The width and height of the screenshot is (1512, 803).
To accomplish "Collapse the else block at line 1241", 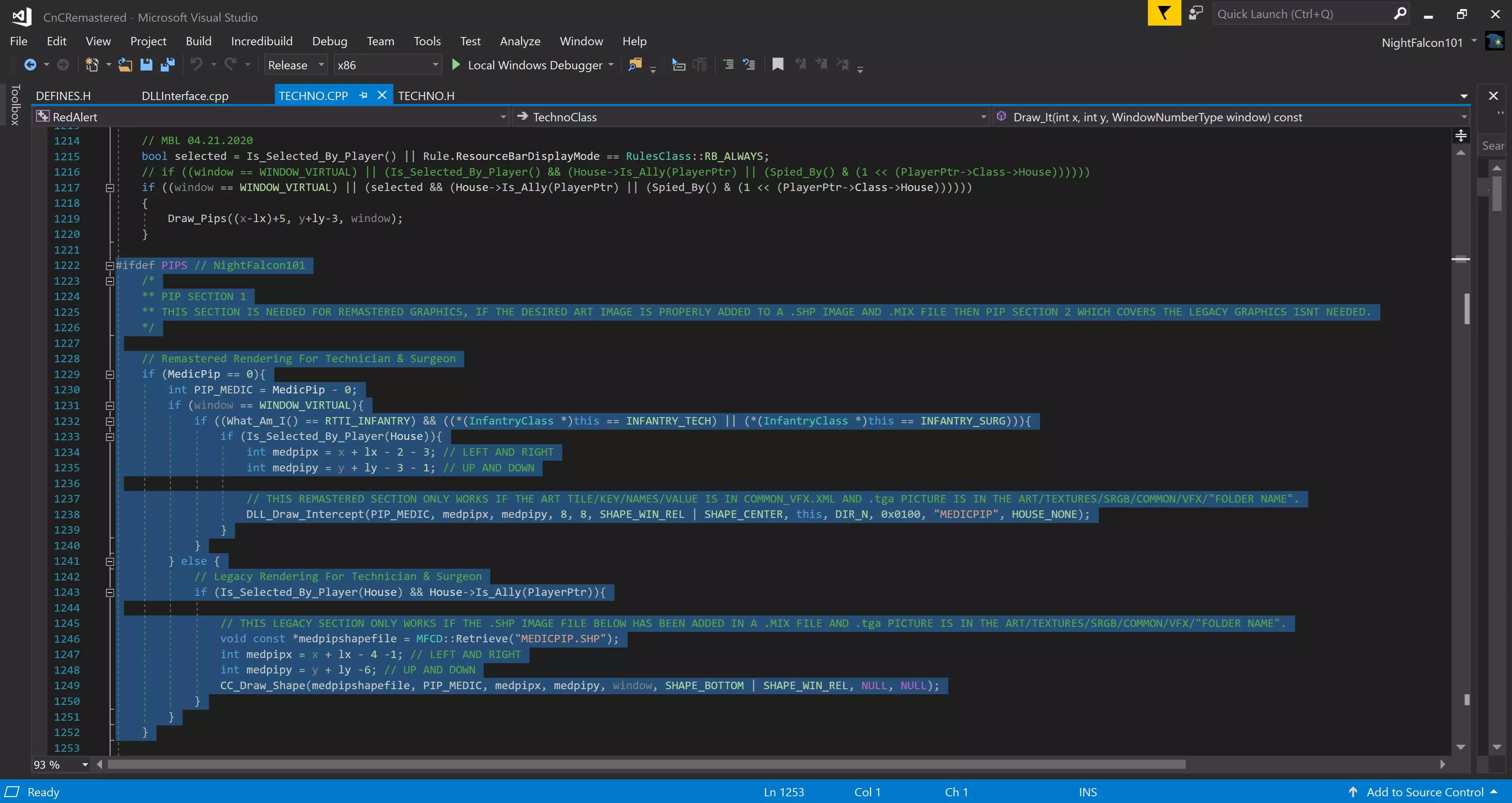I will click(110, 561).
